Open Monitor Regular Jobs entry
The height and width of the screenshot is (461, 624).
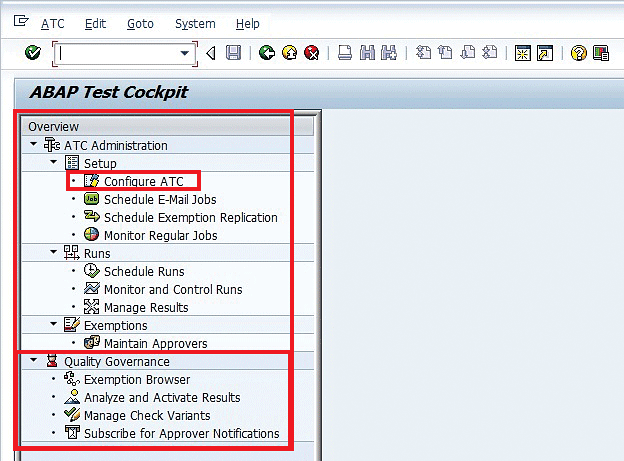(x=160, y=236)
